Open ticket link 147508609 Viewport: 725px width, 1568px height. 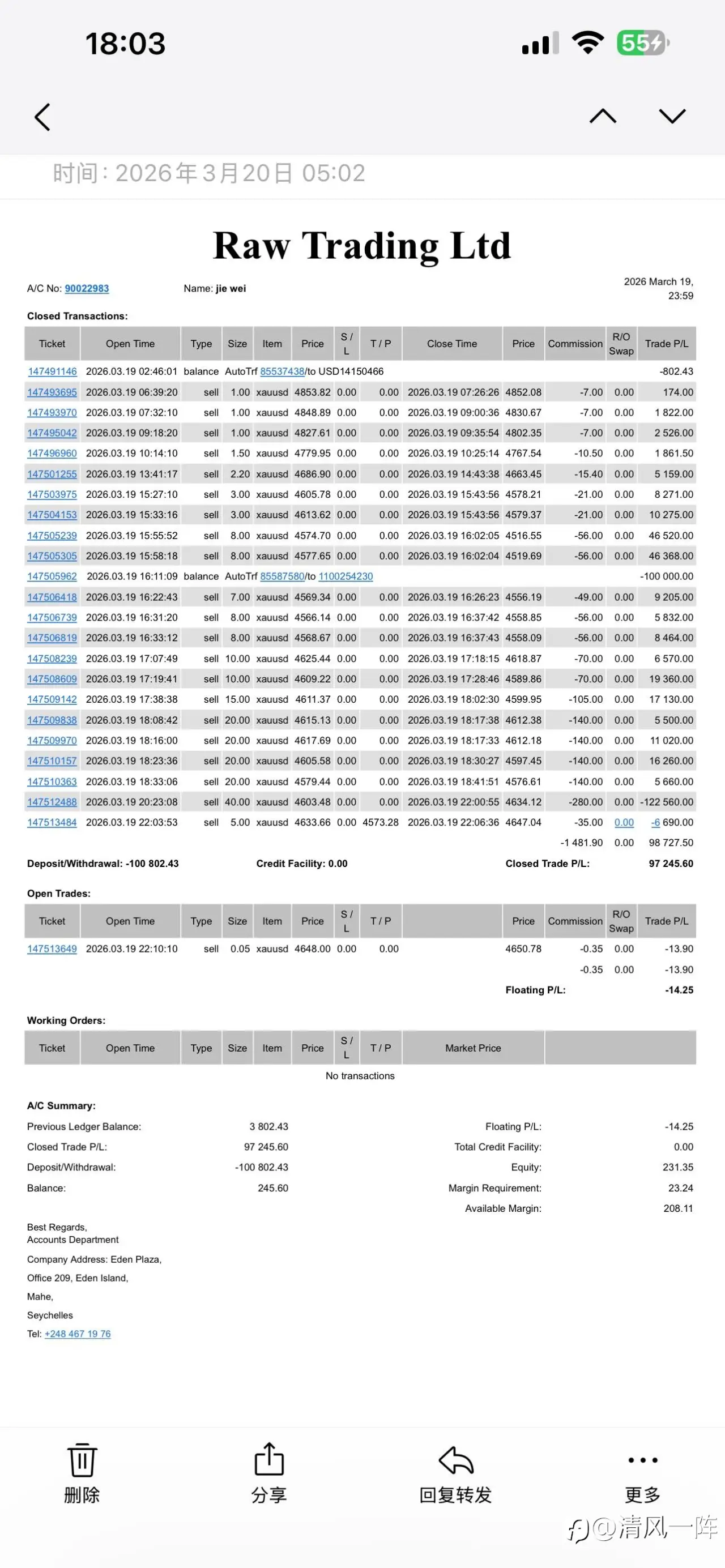click(x=52, y=679)
